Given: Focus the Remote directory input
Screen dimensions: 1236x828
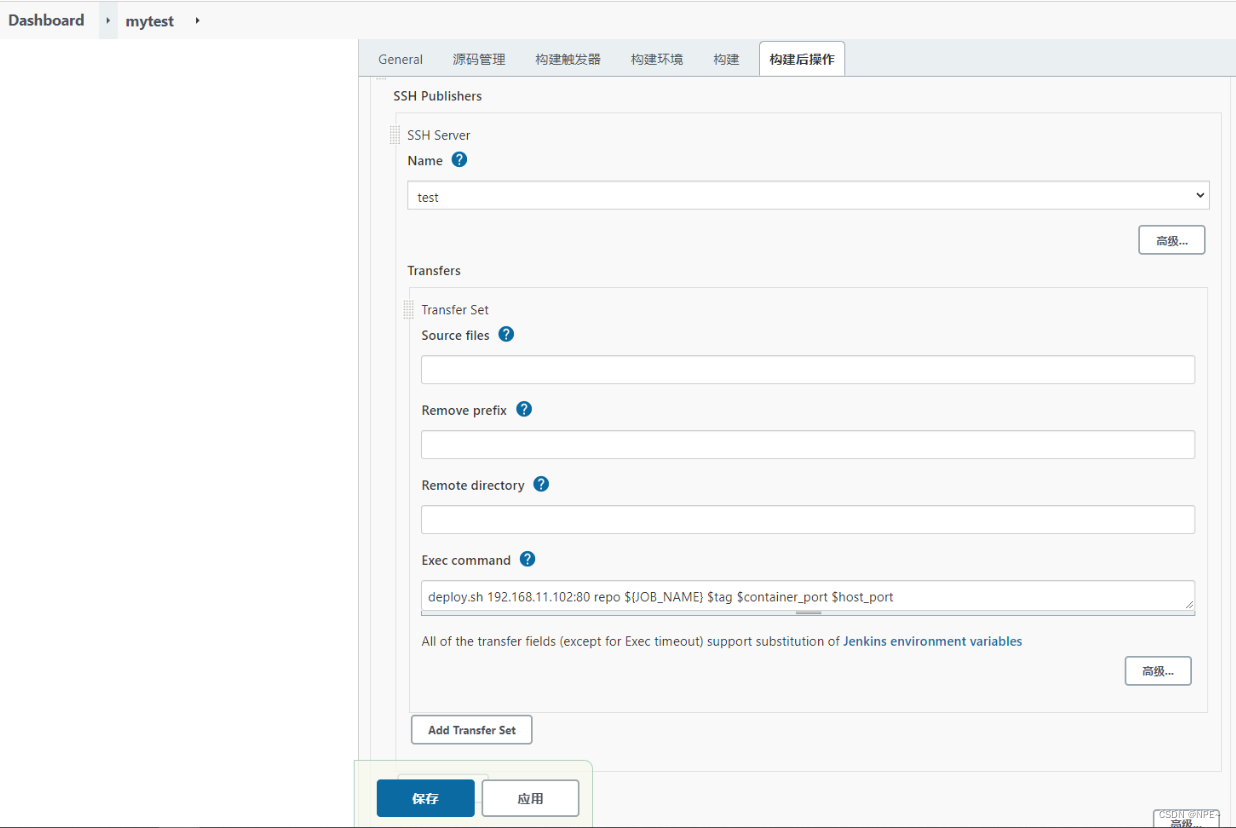Looking at the screenshot, I should (808, 519).
